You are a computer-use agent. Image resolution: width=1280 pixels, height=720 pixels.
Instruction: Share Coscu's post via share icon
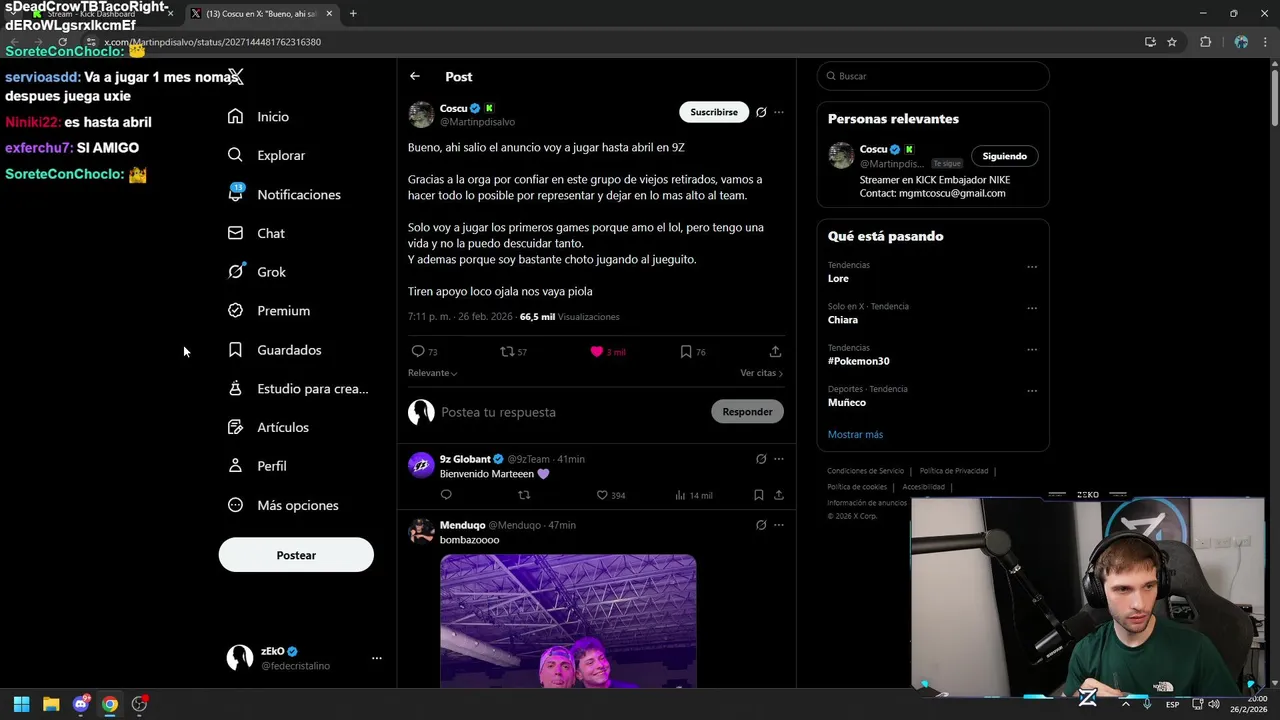pyautogui.click(x=775, y=351)
